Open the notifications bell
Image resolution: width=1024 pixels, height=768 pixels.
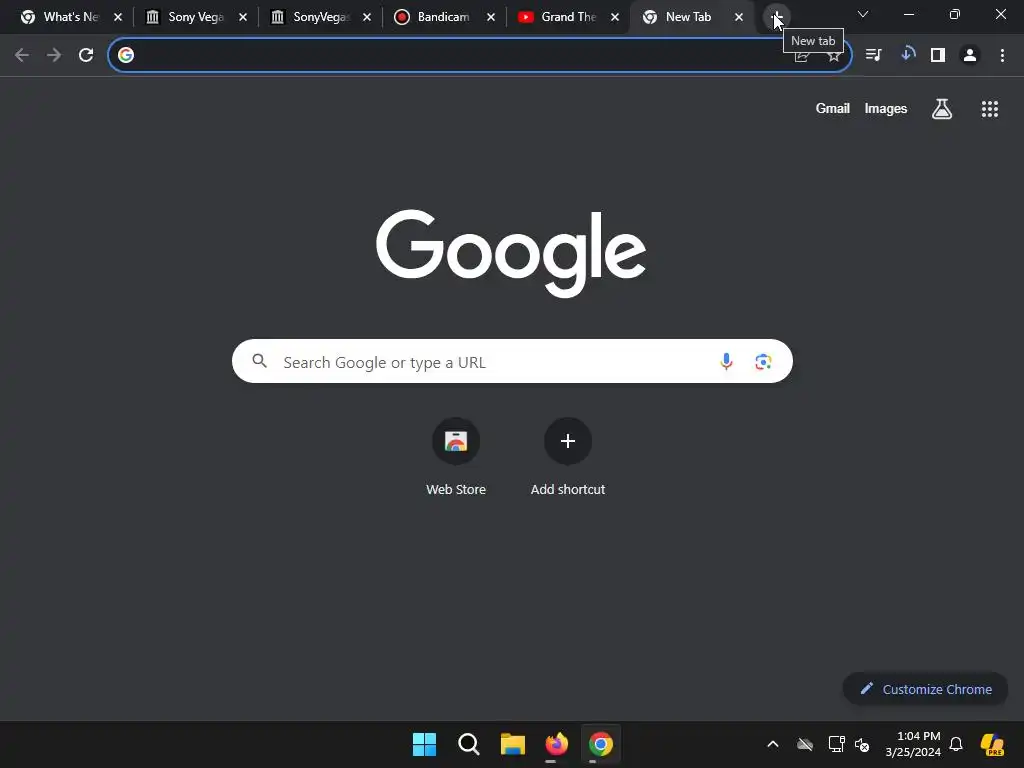coord(956,744)
